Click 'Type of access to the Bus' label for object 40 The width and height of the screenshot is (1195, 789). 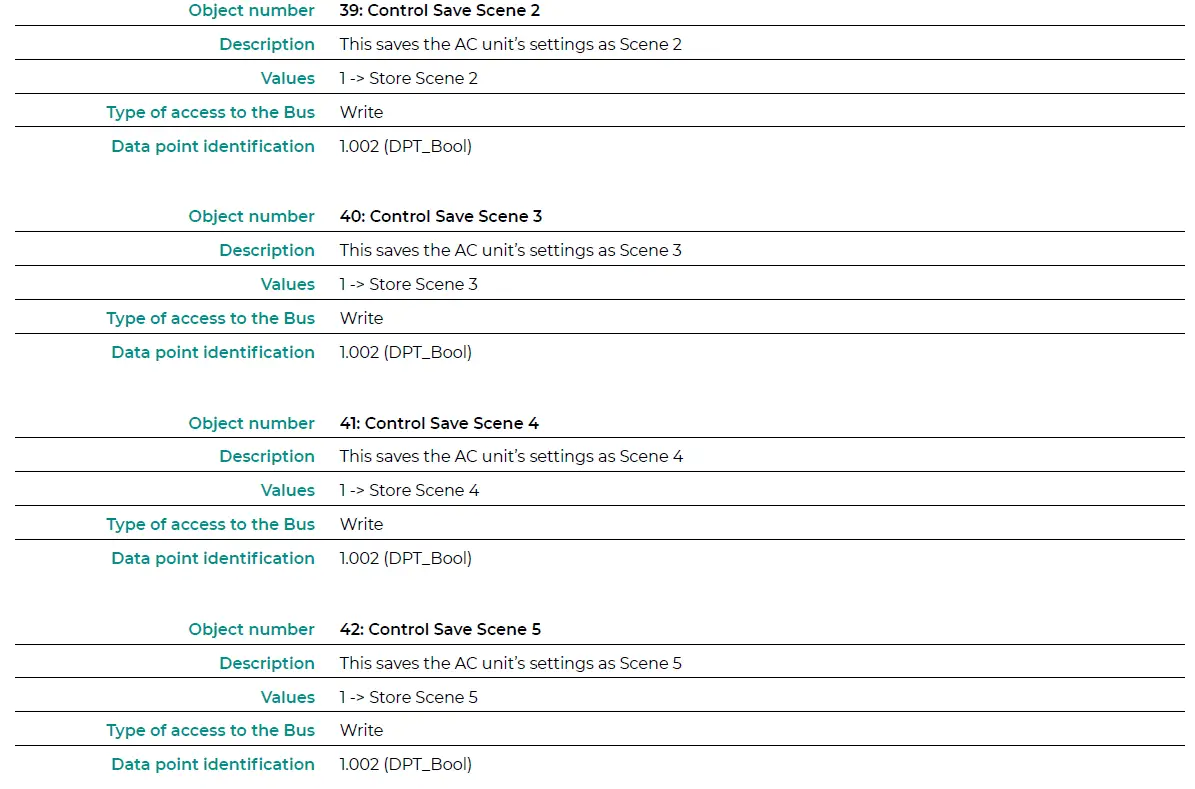coord(210,319)
